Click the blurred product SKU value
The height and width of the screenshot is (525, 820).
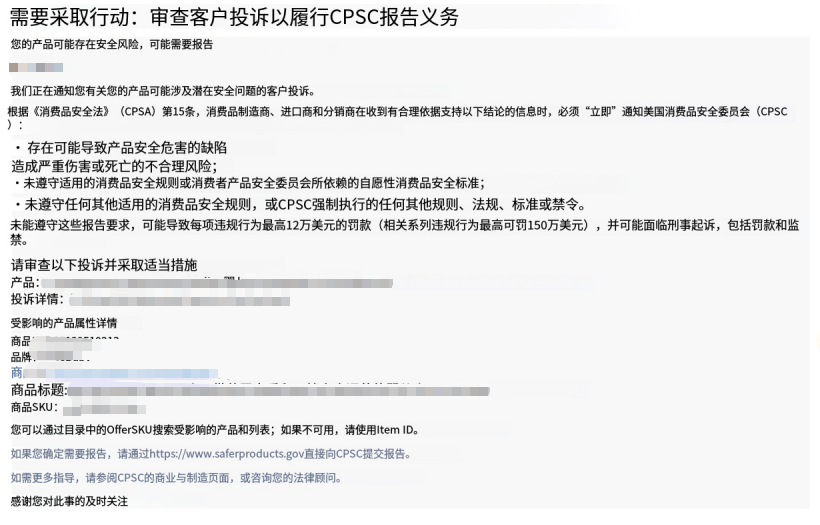pyautogui.click(x=104, y=409)
